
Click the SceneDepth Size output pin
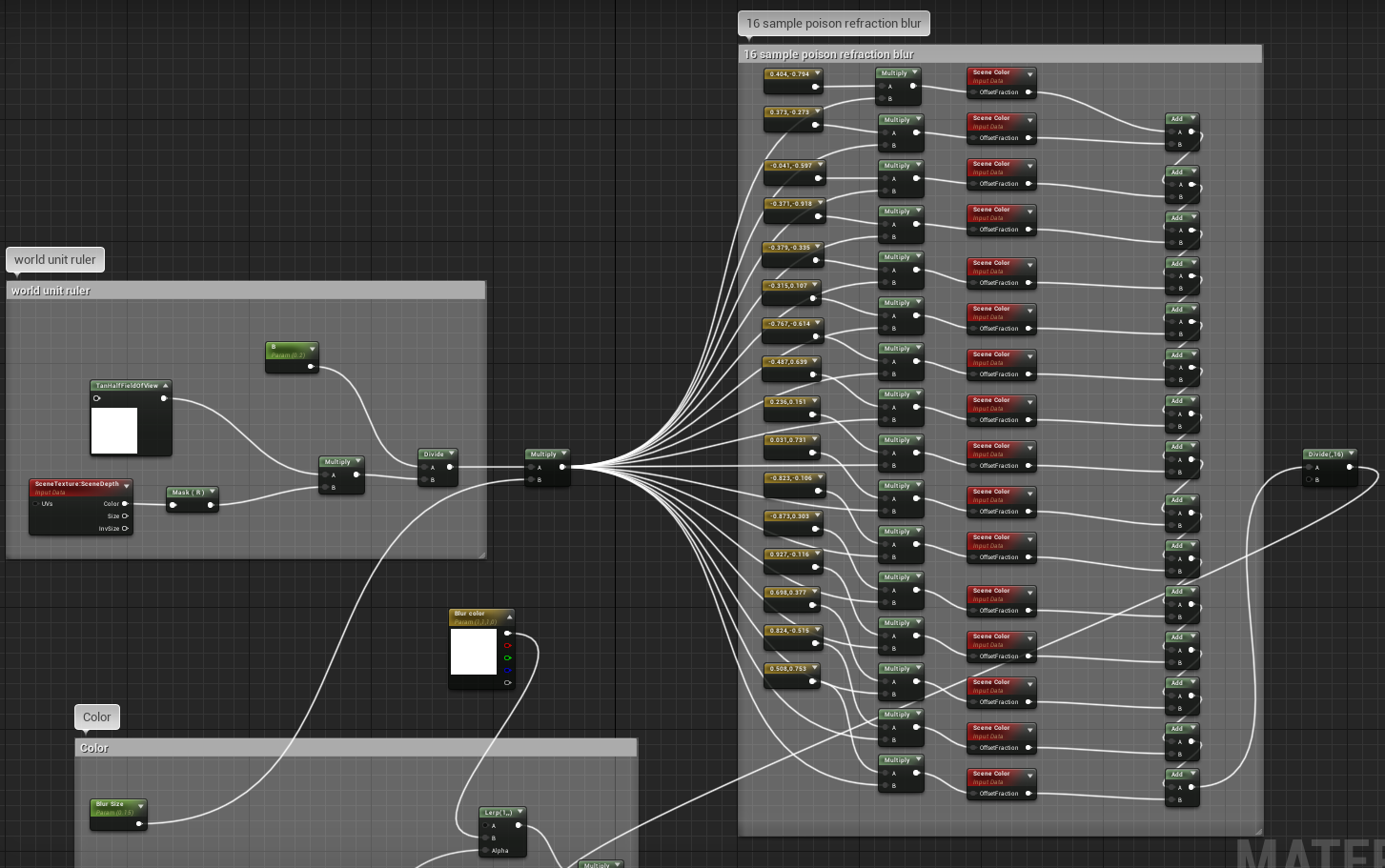[125, 516]
